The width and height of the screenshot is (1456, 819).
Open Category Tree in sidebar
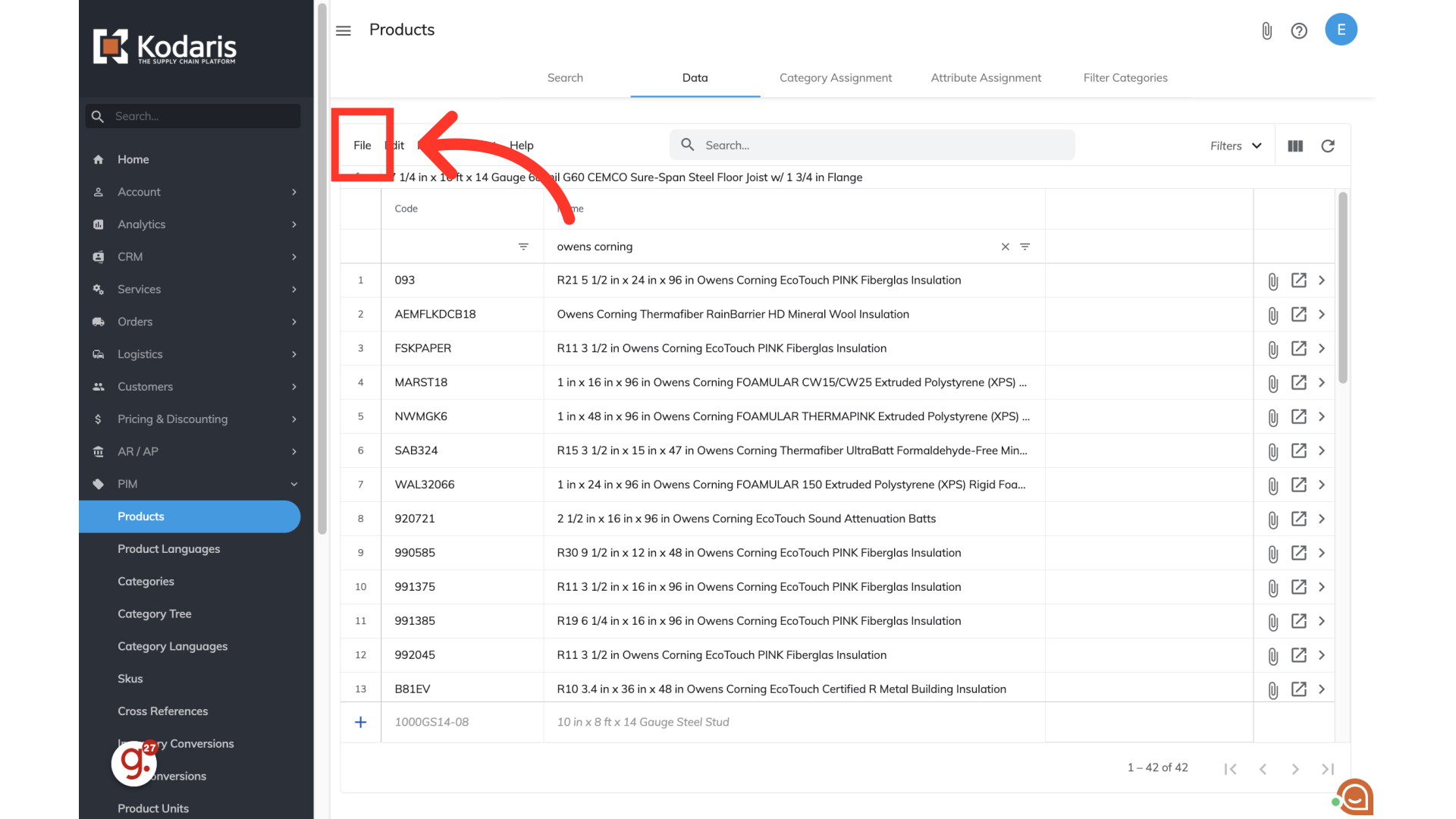coord(155,614)
